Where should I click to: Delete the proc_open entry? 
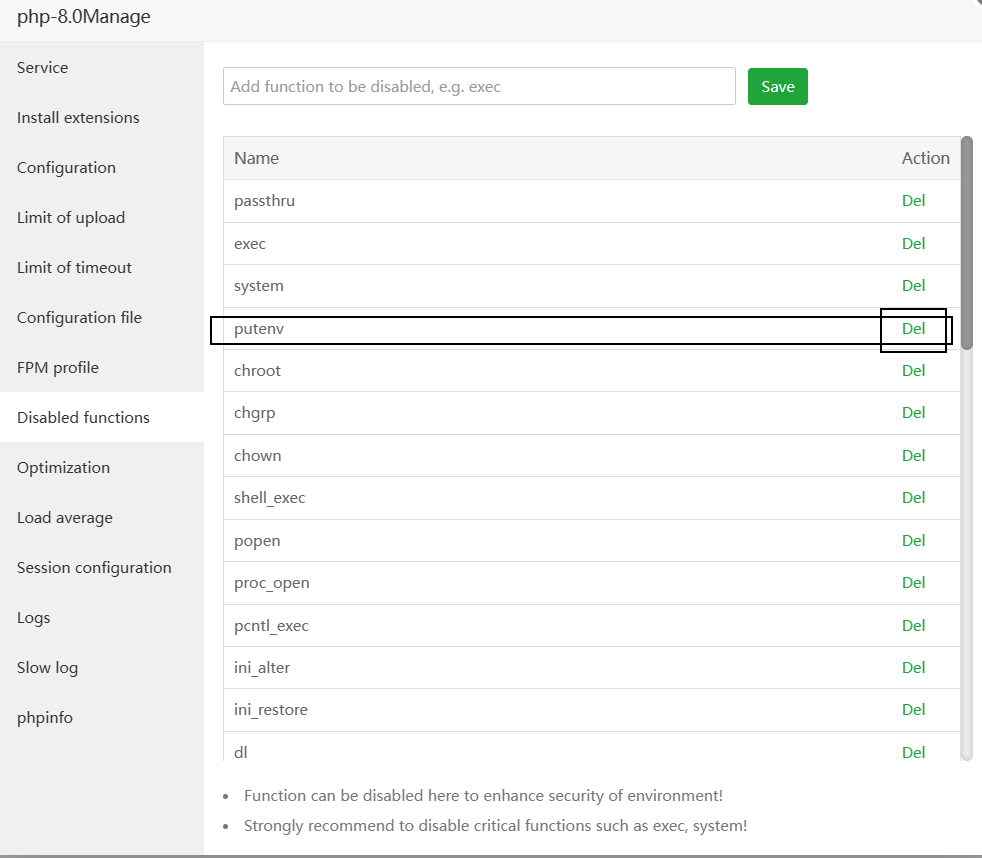tap(913, 583)
